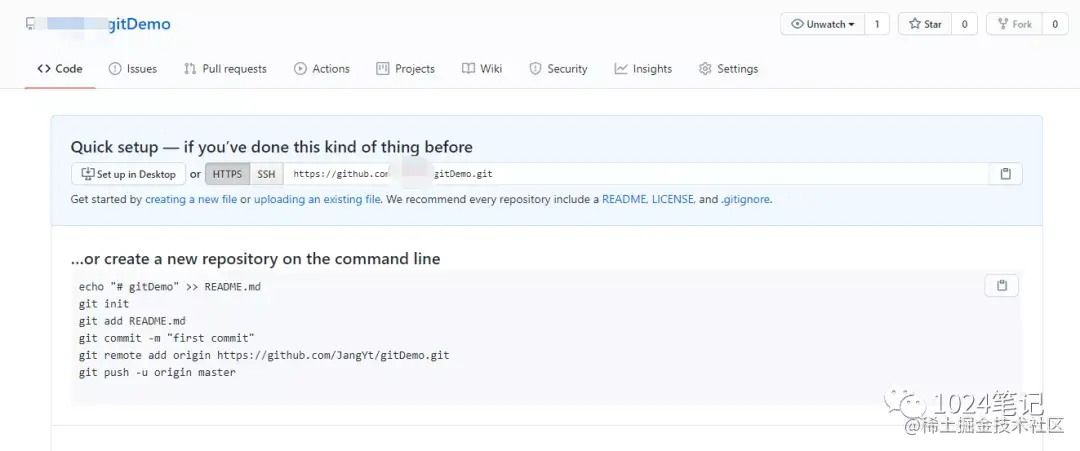Open the Pull requests tab
The height and width of the screenshot is (451, 1080).
tap(225, 69)
